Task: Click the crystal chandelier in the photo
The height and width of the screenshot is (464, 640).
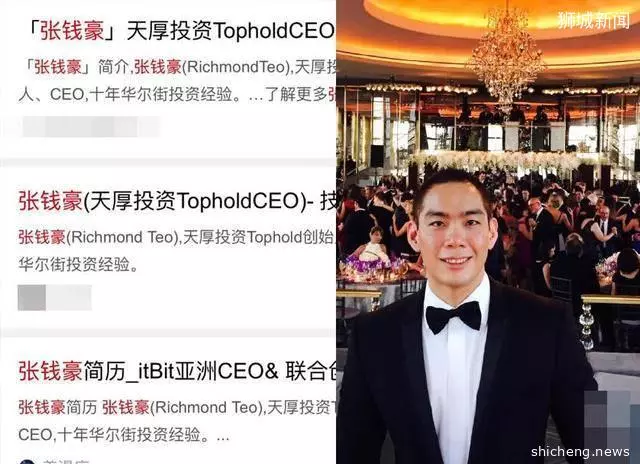Action: [x=507, y=57]
